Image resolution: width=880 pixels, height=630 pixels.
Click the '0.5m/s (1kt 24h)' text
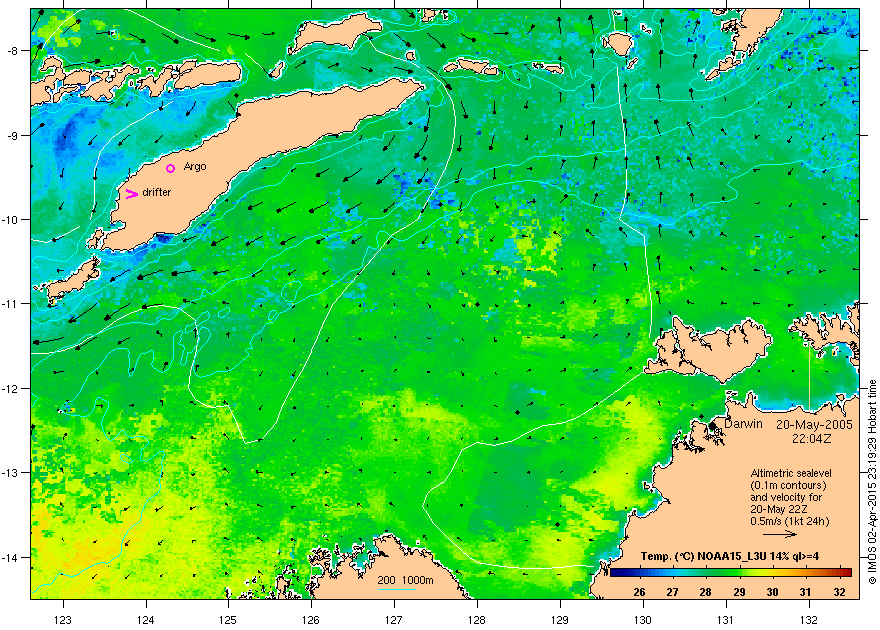click(790, 522)
